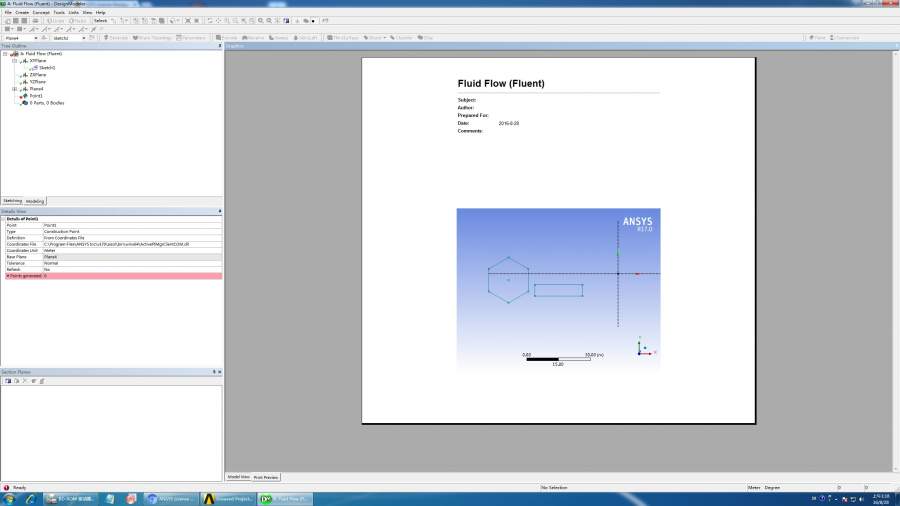Open the Concept menu

[x=41, y=12]
